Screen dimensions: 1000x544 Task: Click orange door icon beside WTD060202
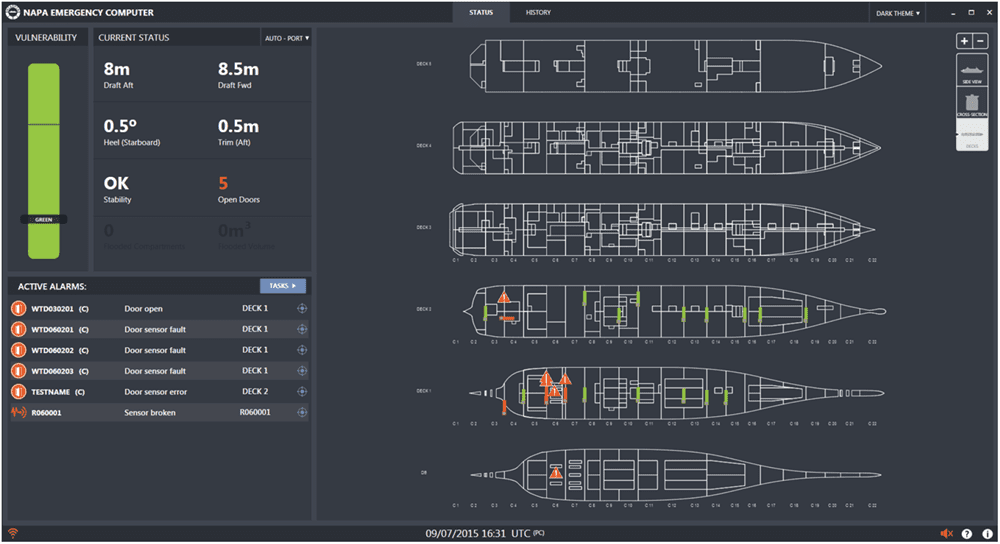18,350
